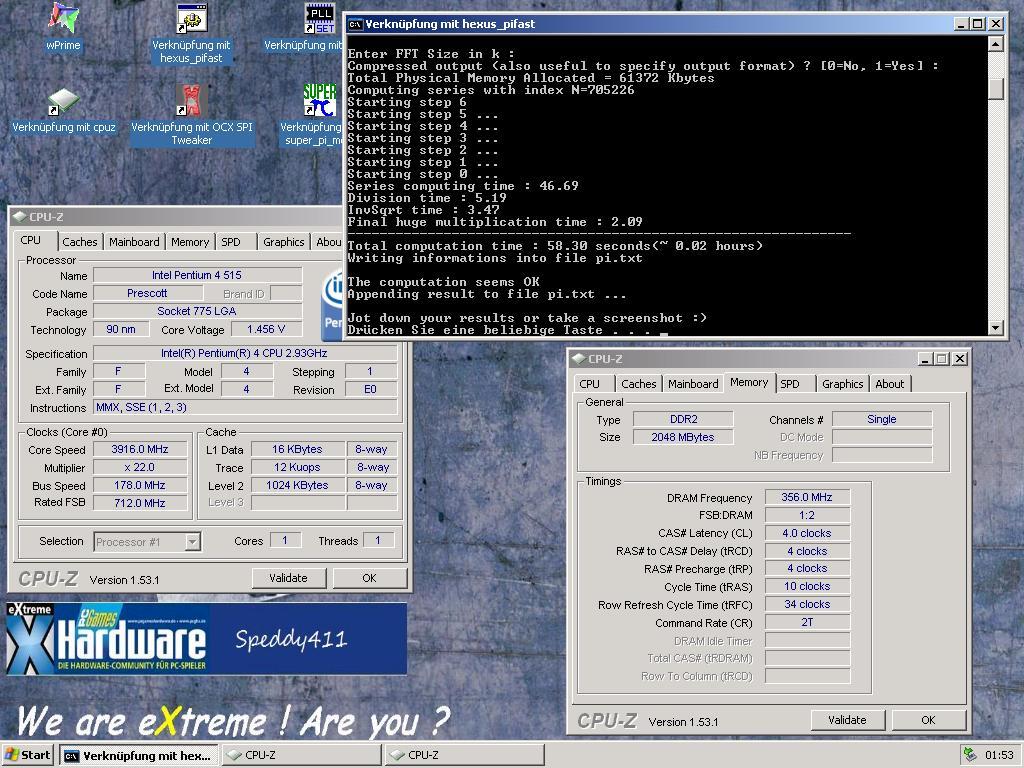Click the CAS# Latency value 4.0 clocks
This screenshot has width=1024, height=768.
[x=807, y=533]
